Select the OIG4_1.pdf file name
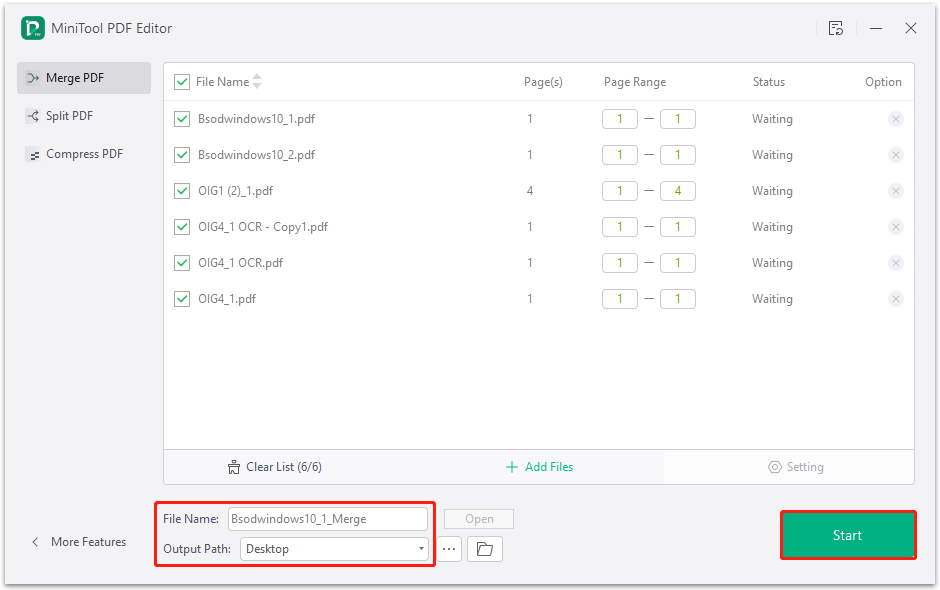Image resolution: width=940 pixels, height=590 pixels. [x=227, y=299]
